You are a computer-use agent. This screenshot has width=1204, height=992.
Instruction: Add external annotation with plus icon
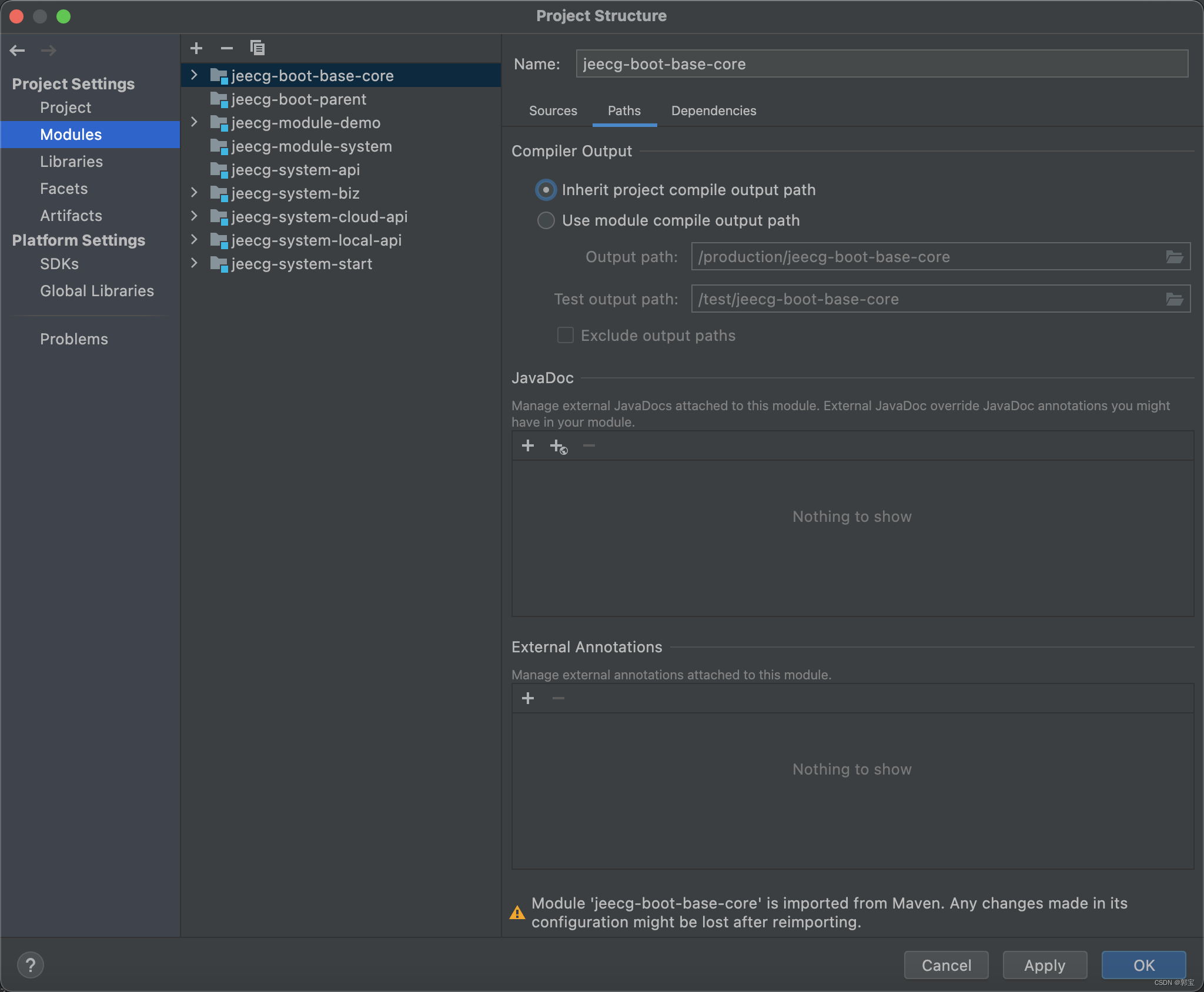click(x=527, y=698)
